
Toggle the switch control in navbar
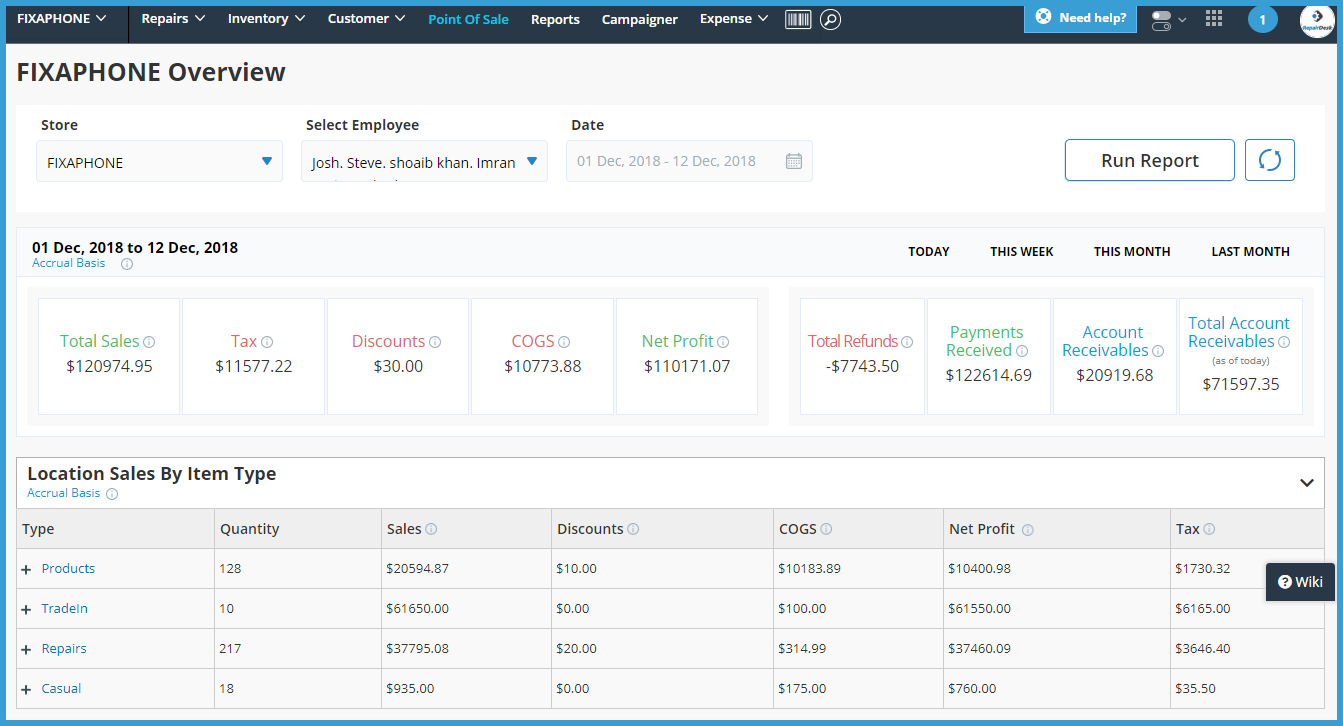(x=1161, y=20)
